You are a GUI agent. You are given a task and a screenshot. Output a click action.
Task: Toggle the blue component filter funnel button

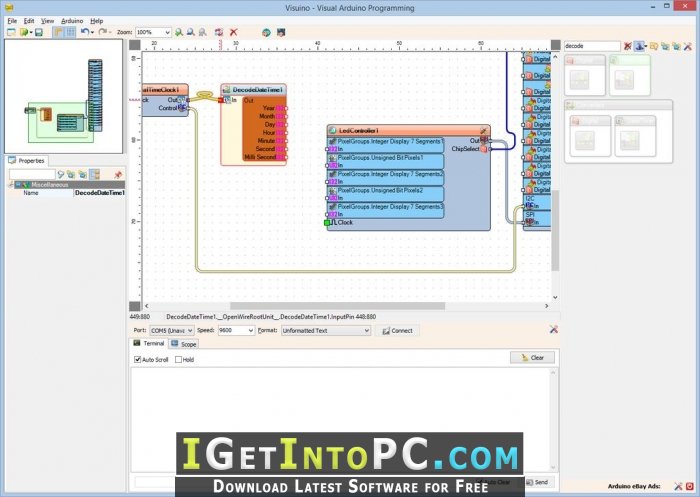pyautogui.click(x=639, y=46)
